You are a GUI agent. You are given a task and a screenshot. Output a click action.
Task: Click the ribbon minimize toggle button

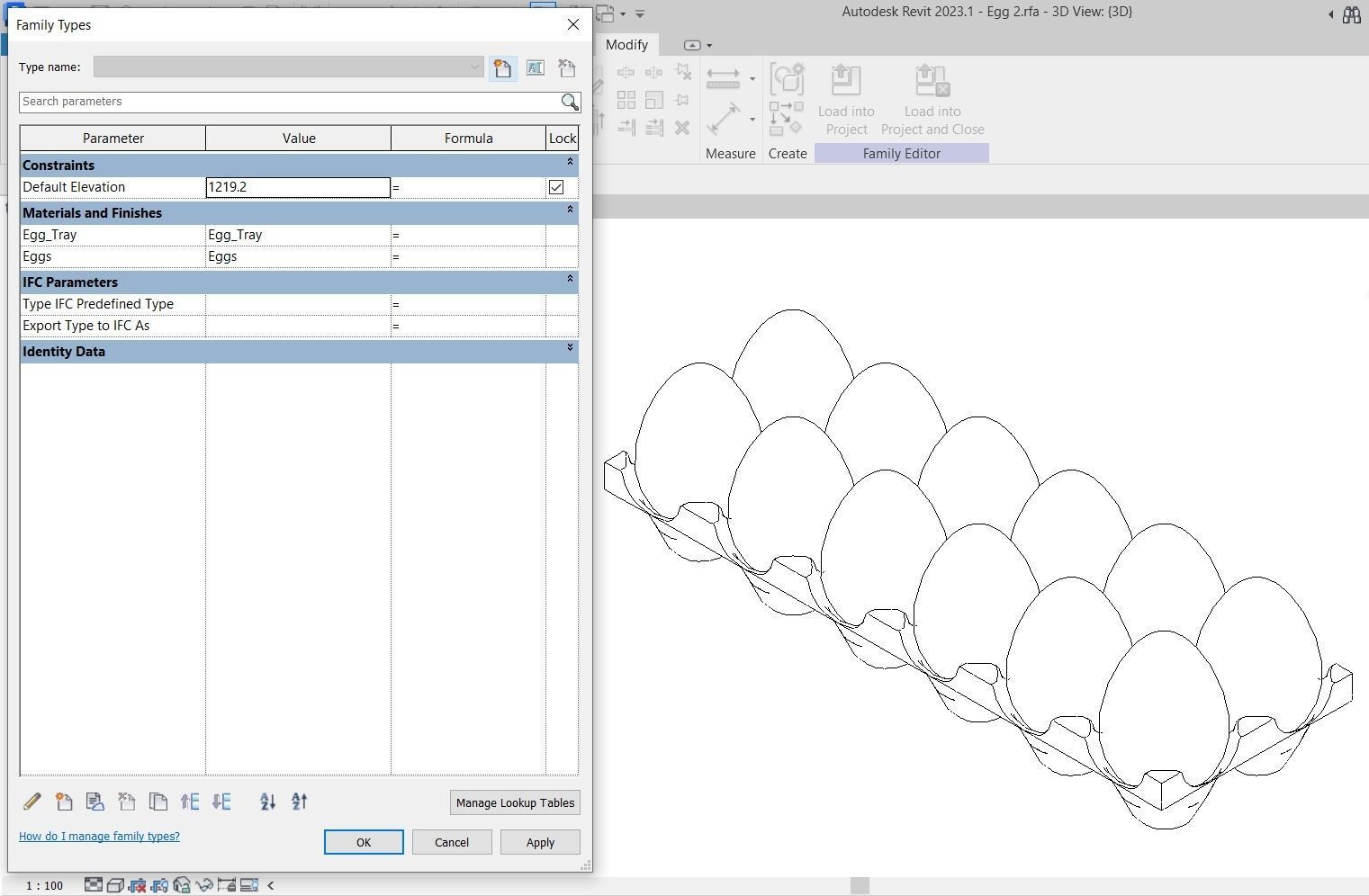(692, 45)
